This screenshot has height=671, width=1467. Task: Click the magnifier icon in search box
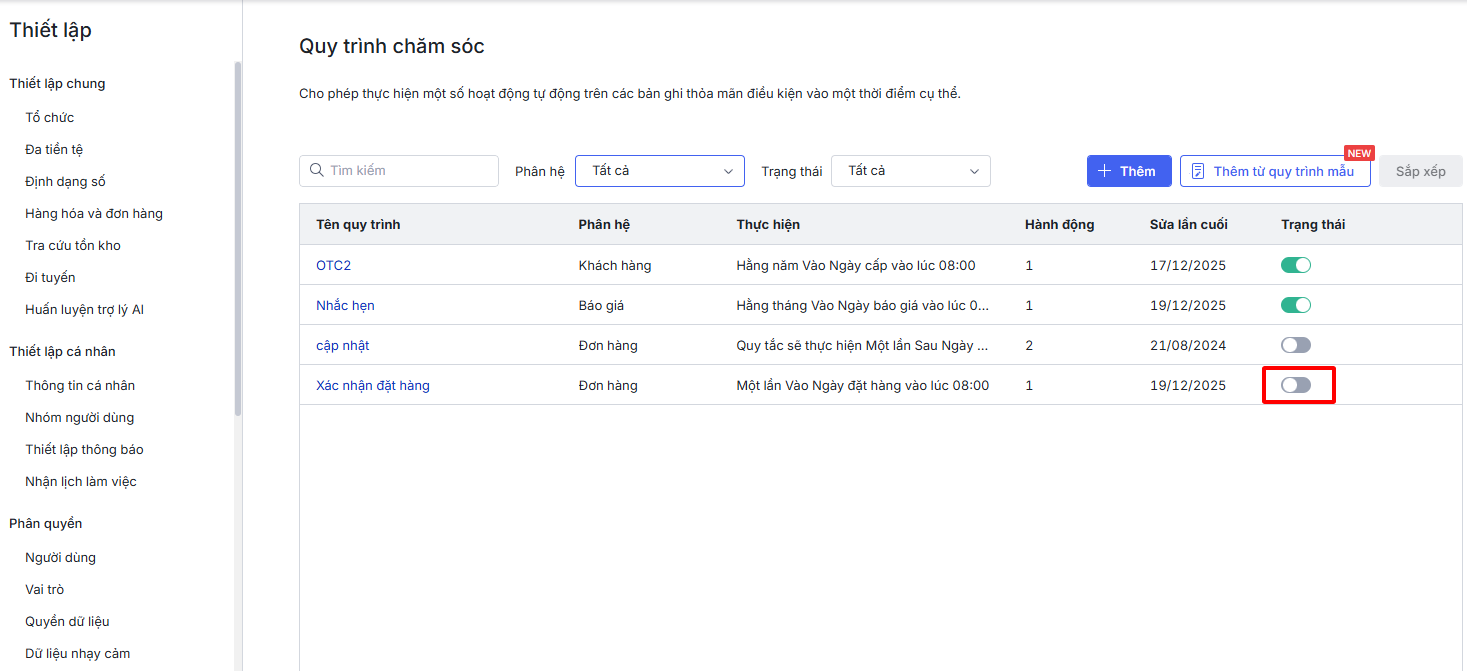317,171
